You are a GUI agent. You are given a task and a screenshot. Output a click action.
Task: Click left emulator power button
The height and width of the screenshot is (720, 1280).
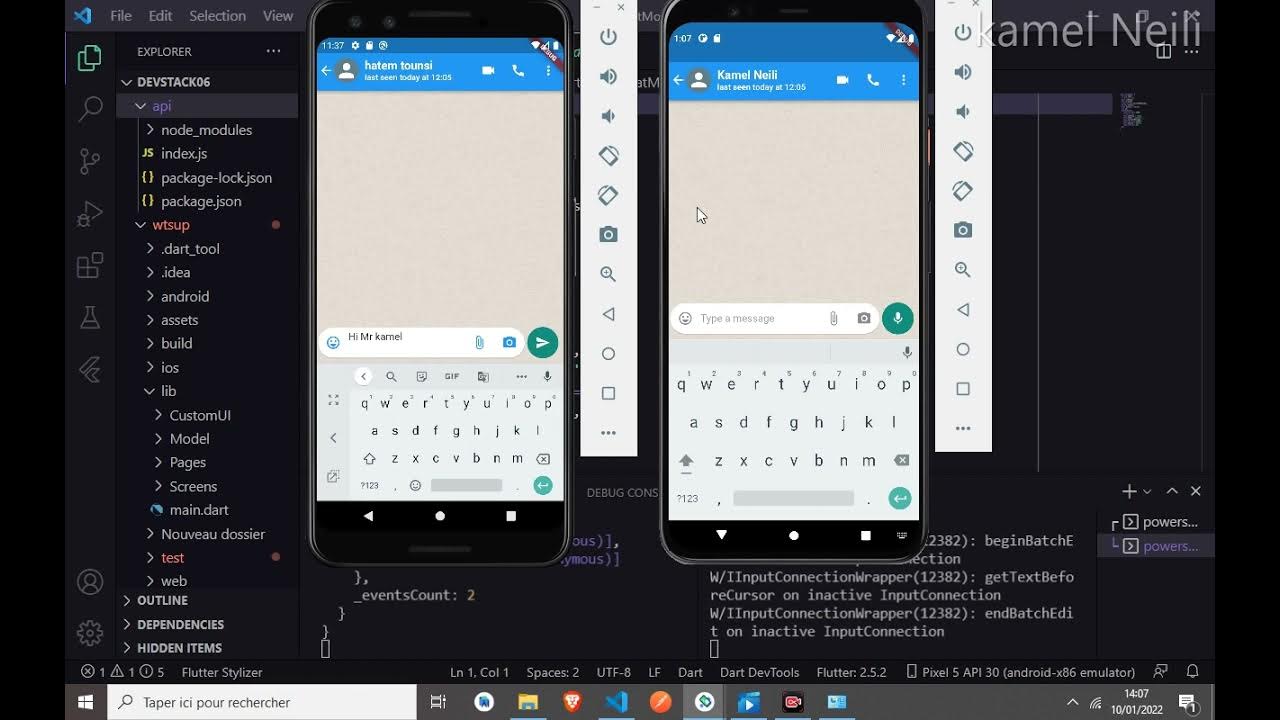tap(608, 37)
